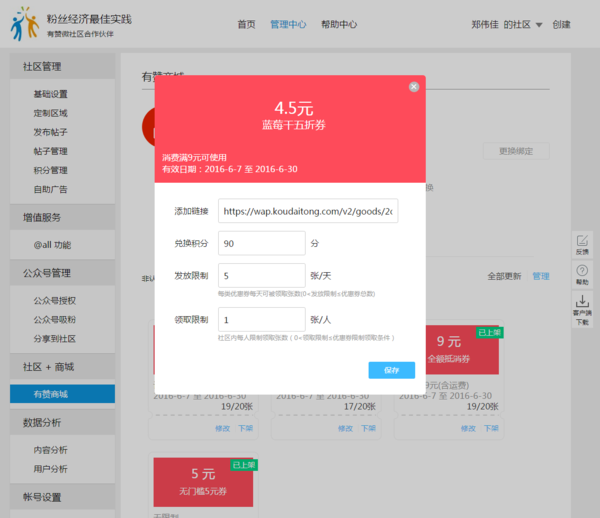The height and width of the screenshot is (518, 600).
Task: Select 定制区域 in the sidebar
Action: [51, 113]
